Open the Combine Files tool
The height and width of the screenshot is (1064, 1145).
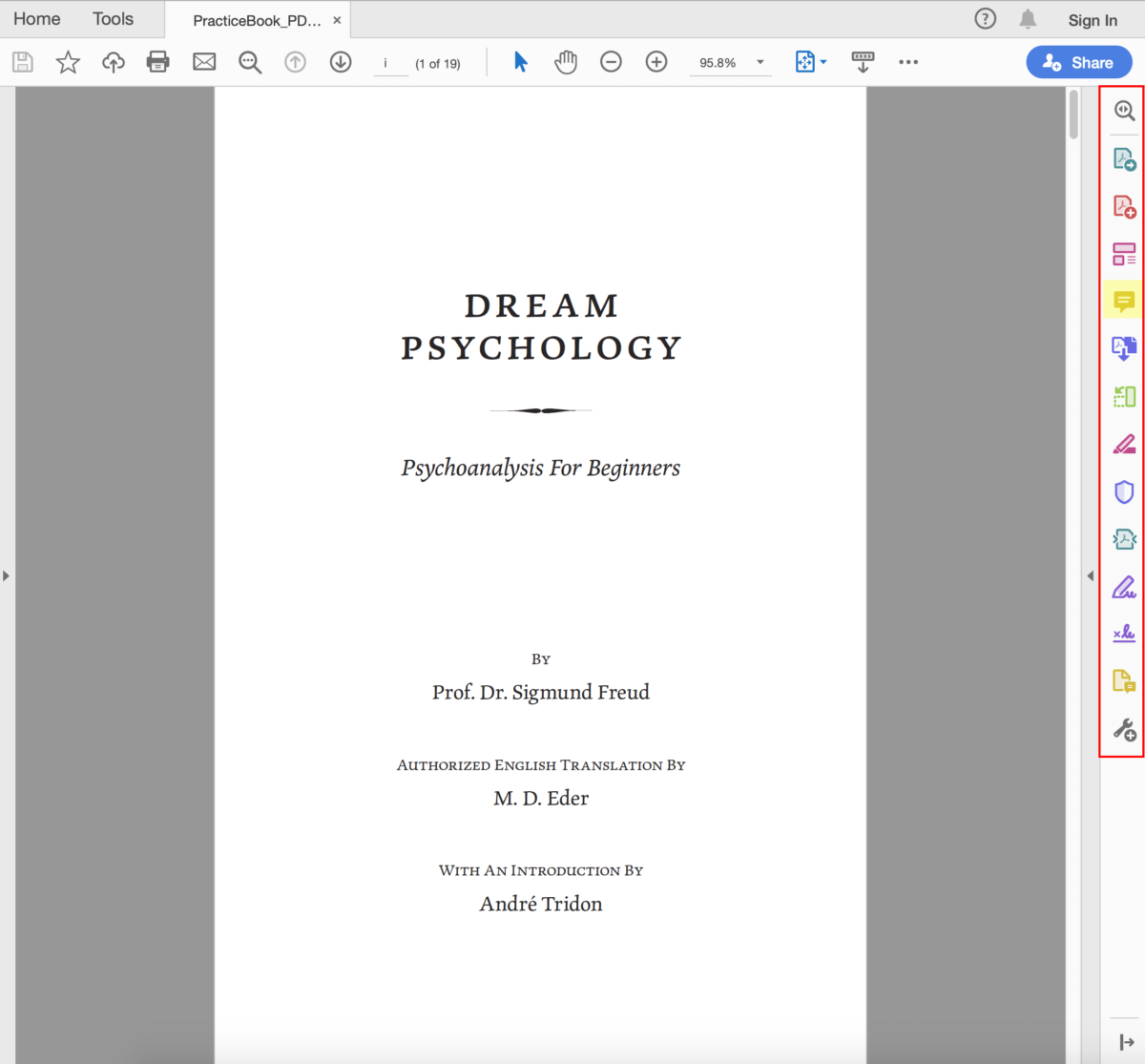pyautogui.click(x=1124, y=348)
